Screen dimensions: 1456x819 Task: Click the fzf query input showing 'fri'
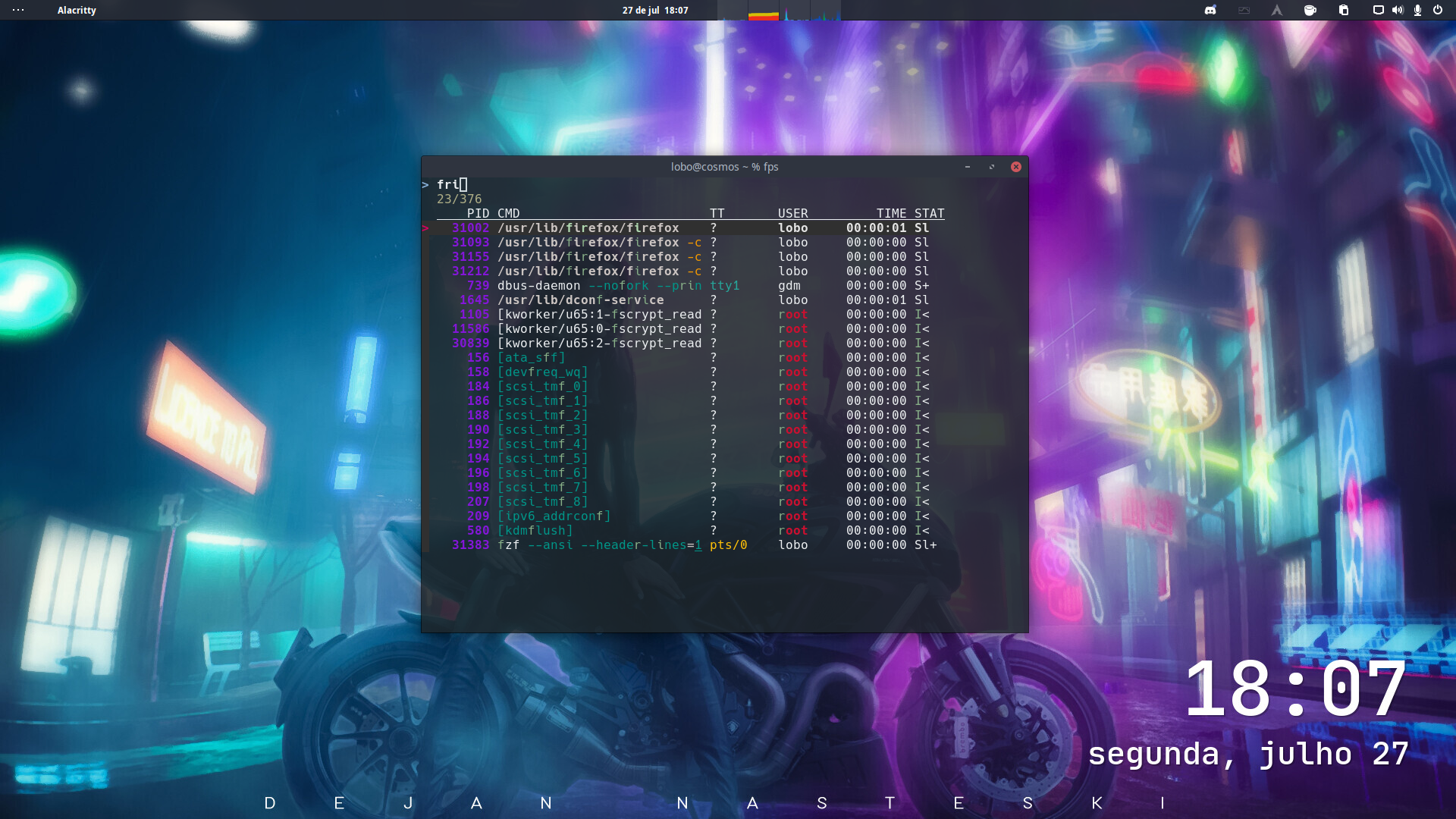[452, 184]
